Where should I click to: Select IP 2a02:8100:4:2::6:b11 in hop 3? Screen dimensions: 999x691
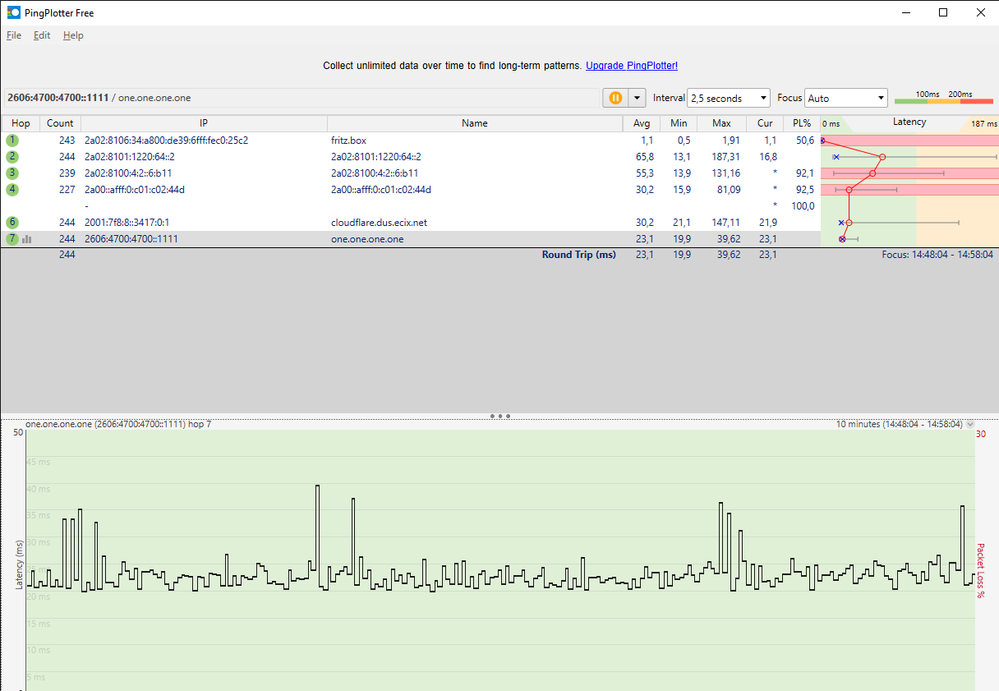point(128,173)
